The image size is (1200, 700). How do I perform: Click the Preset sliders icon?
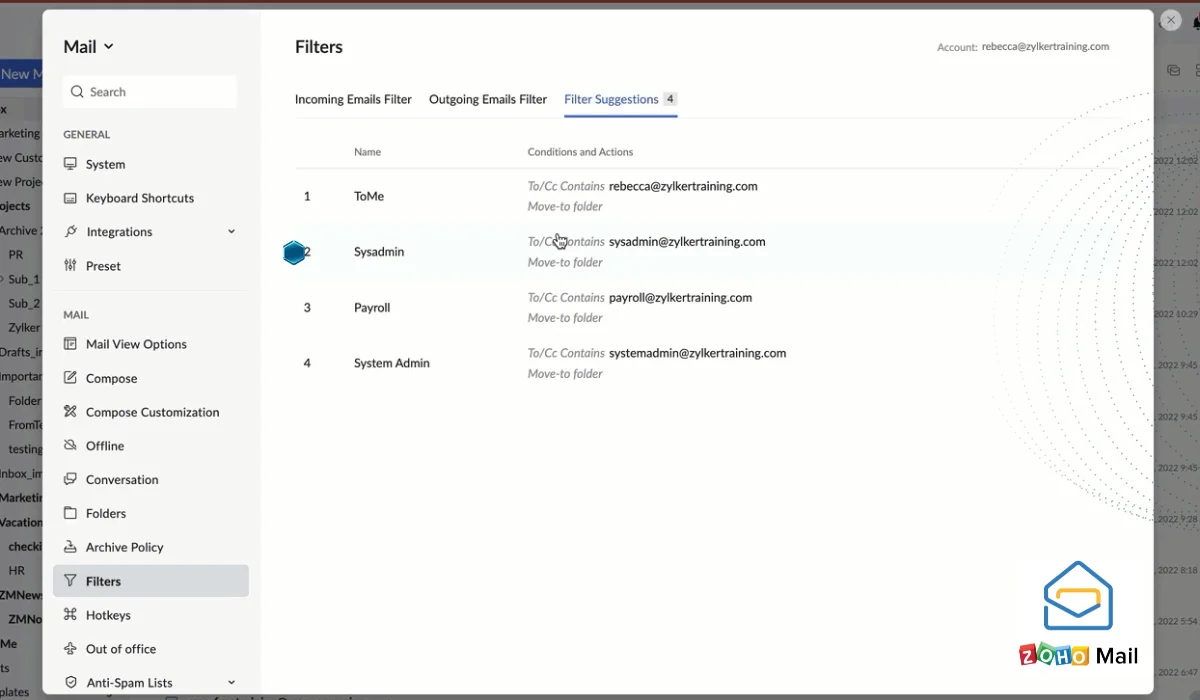[70, 266]
